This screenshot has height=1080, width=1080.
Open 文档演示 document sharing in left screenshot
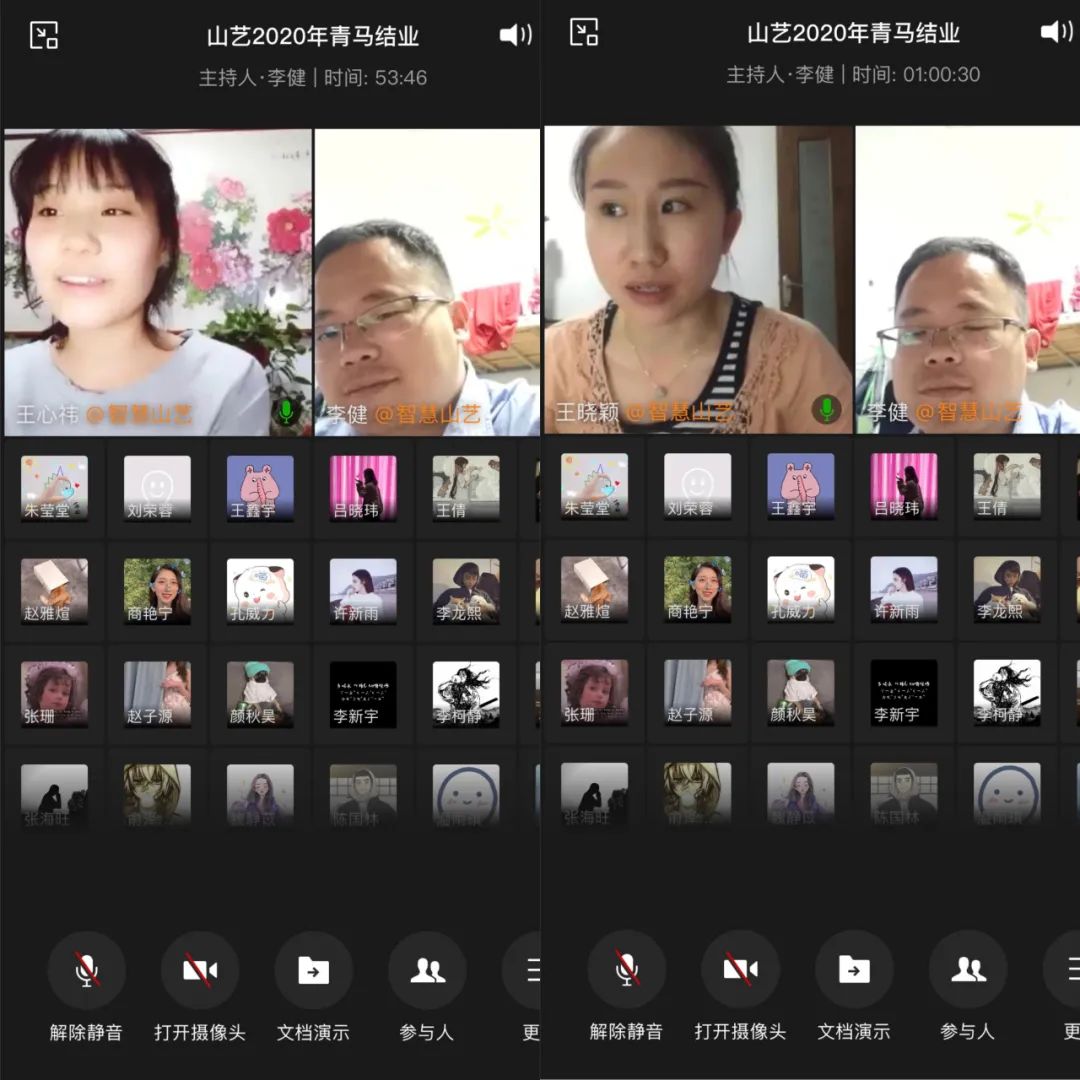314,970
